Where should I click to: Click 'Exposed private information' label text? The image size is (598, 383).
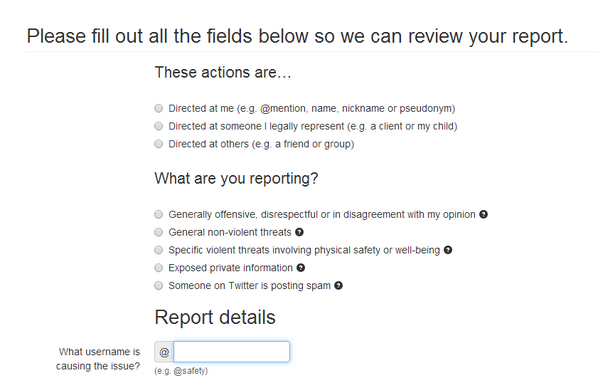[x=230, y=268]
